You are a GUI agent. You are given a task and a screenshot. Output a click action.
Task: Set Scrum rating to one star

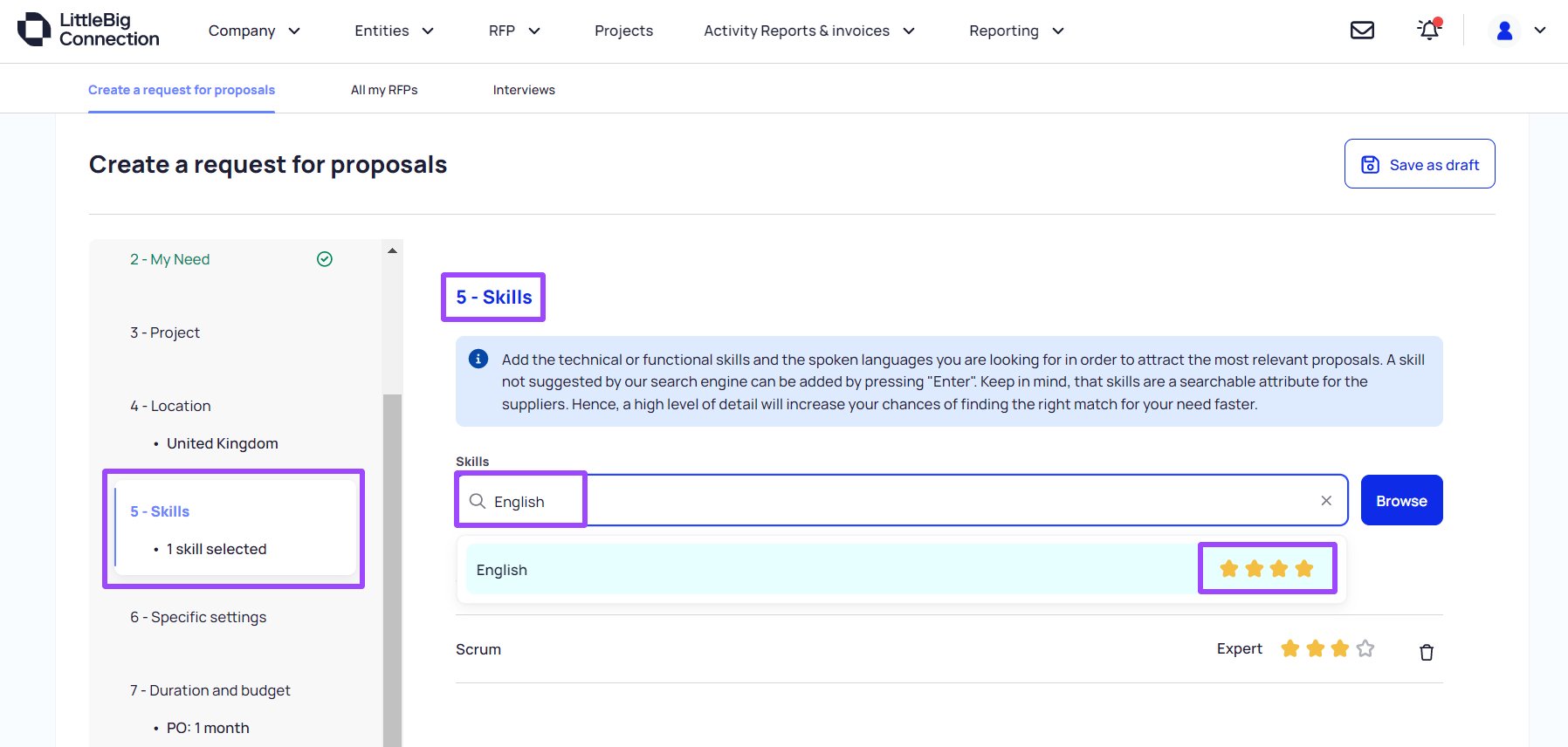pyautogui.click(x=1290, y=648)
